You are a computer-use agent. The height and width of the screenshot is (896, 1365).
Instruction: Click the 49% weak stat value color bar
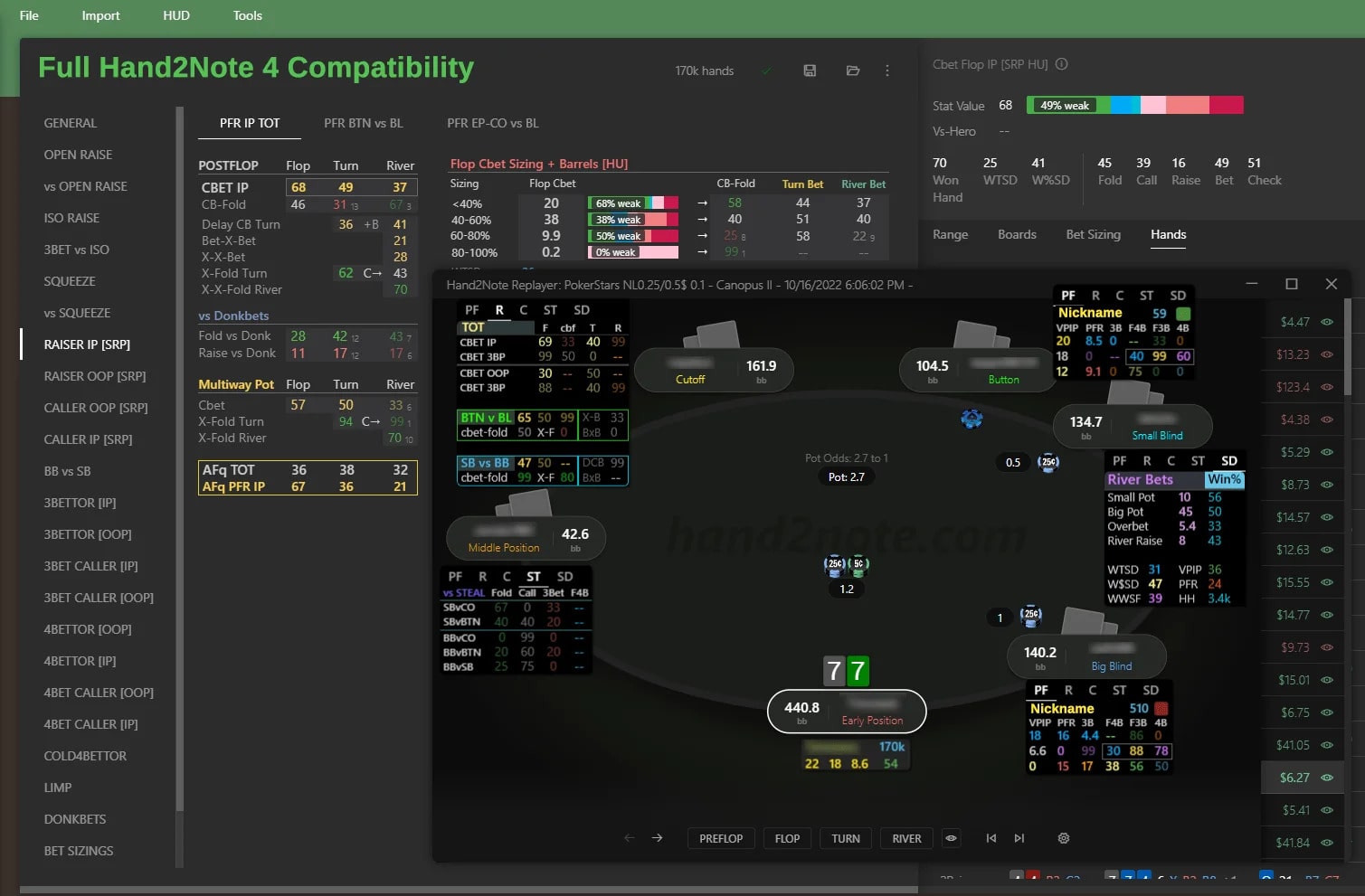point(1135,106)
